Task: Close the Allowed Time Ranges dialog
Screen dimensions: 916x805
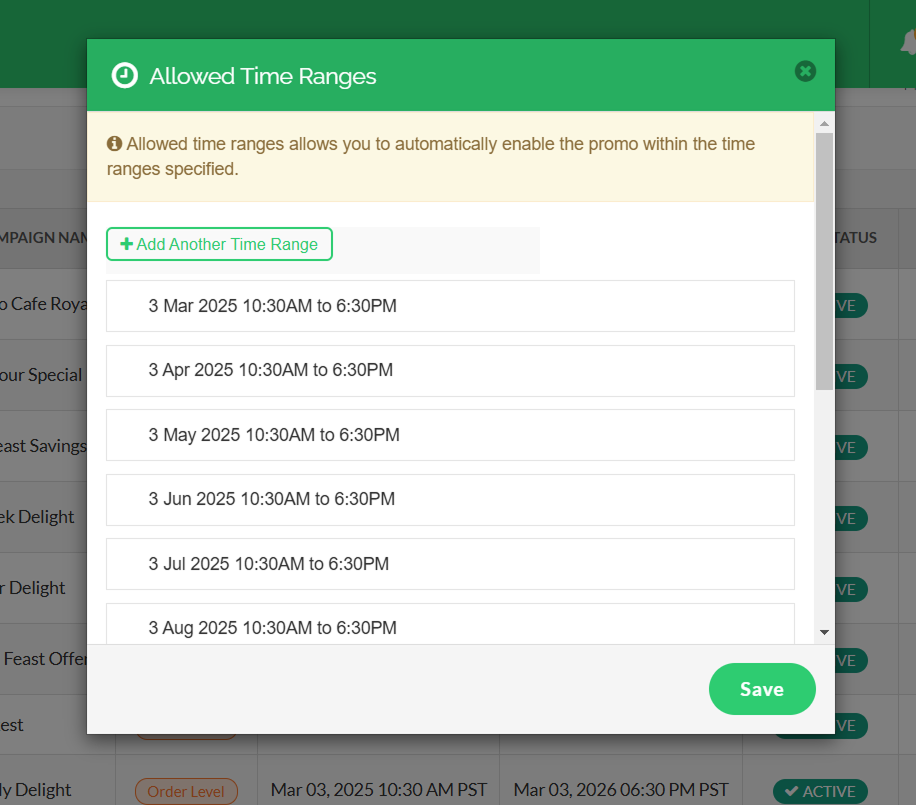Action: [805, 71]
